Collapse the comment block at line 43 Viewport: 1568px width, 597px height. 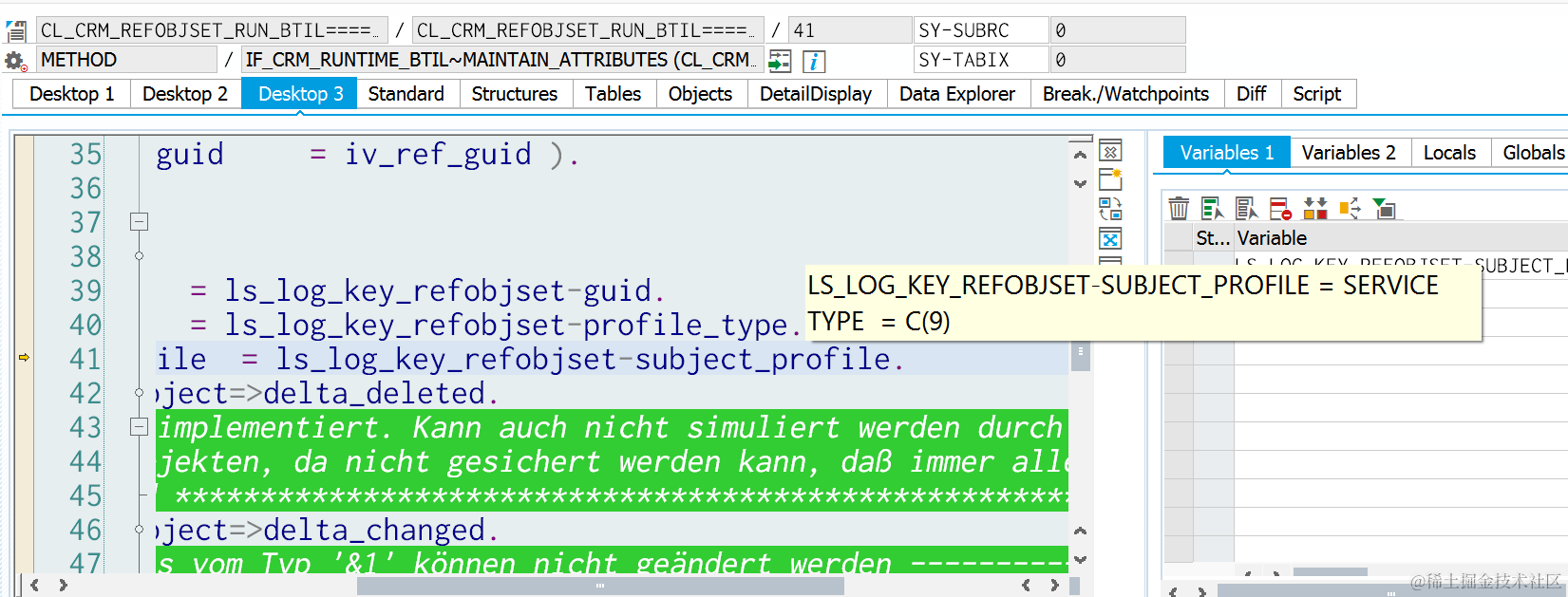click(x=139, y=427)
